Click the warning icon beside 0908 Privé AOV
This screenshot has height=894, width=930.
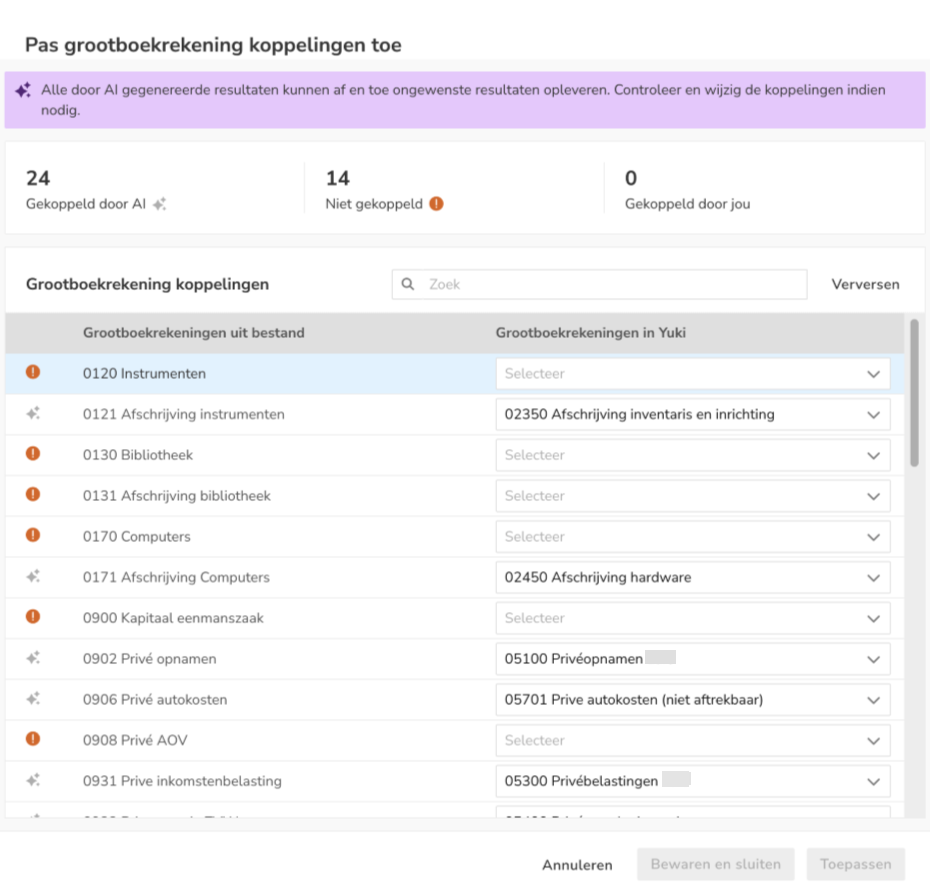[33, 740]
